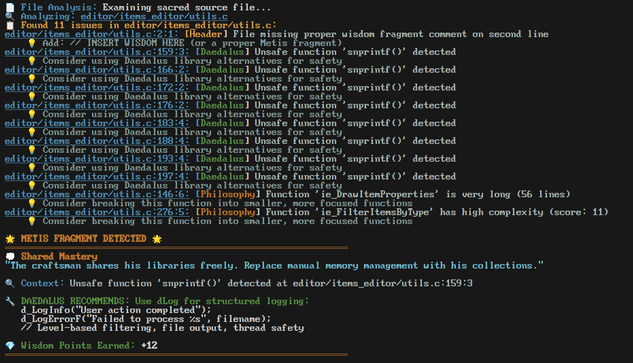Open utils.c:159:3 snprintf issue link

[96, 52]
